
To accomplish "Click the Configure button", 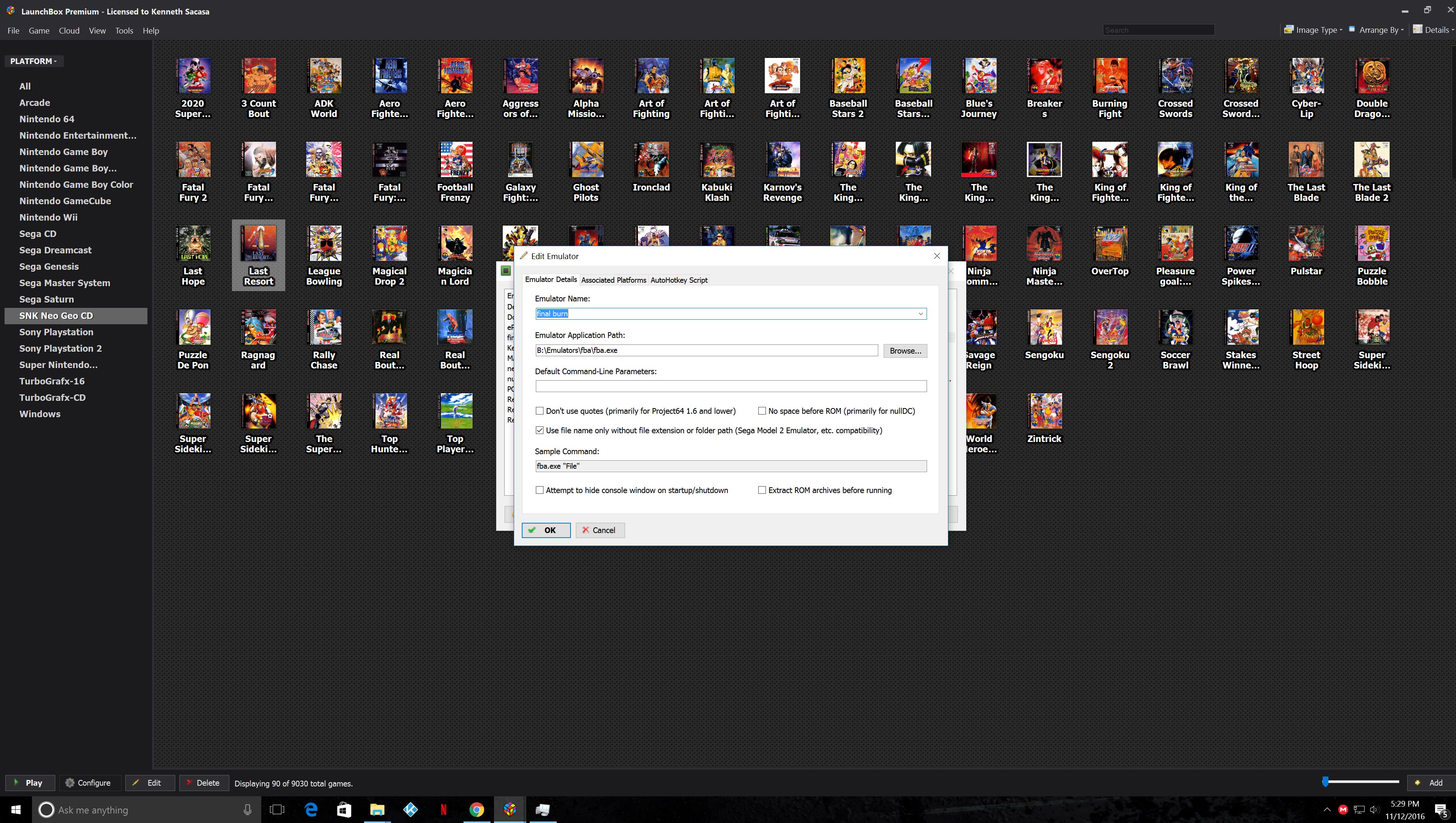I will tap(89, 783).
